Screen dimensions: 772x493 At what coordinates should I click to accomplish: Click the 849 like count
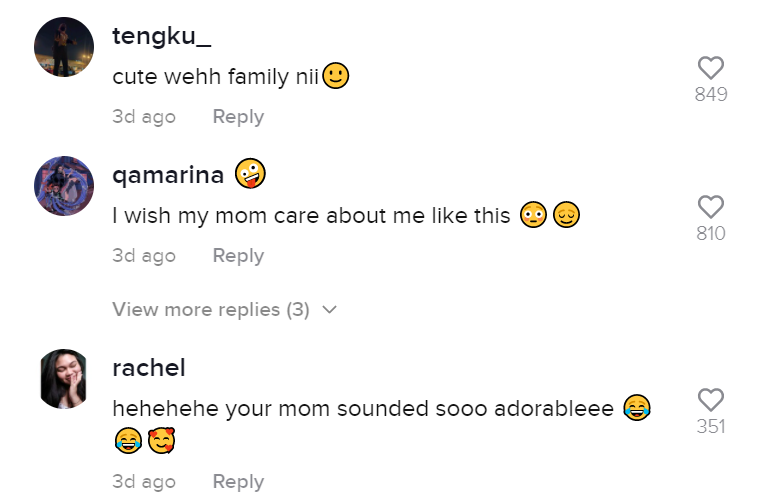point(711,95)
